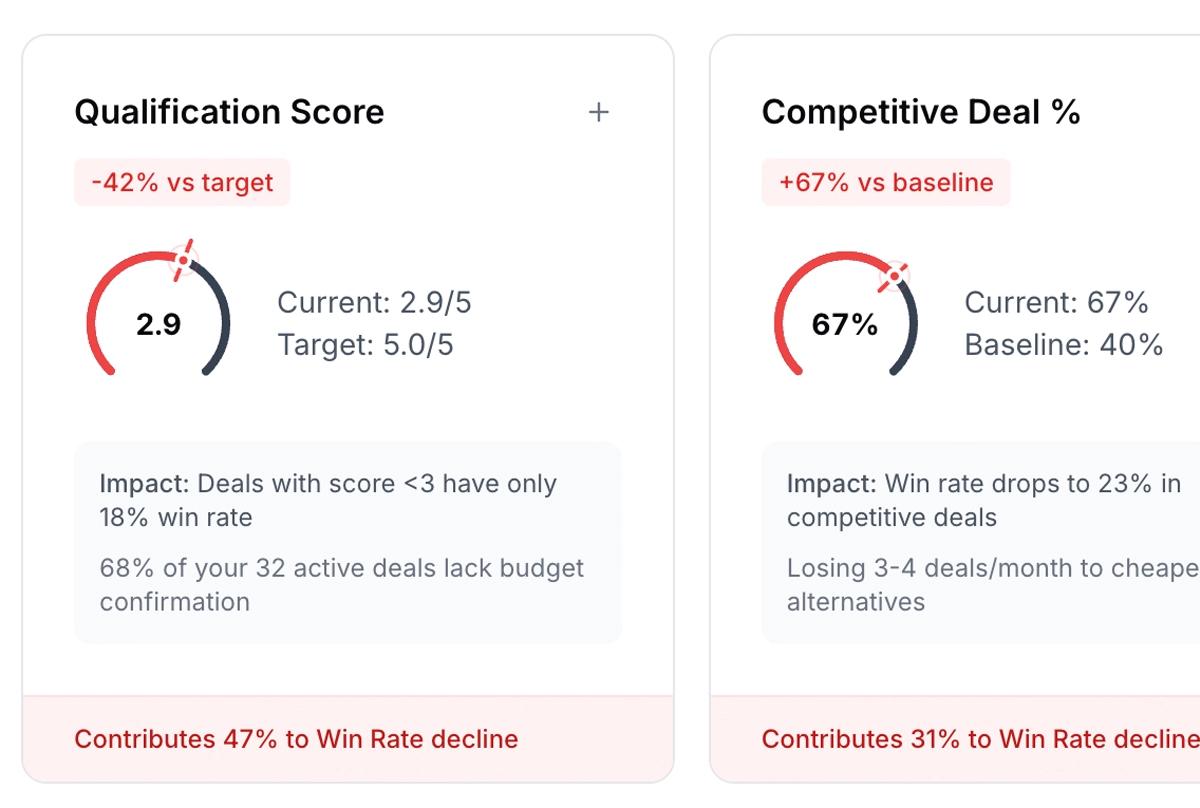Click the Current: 67% label
This screenshot has height=808, width=1200.
1056,302
